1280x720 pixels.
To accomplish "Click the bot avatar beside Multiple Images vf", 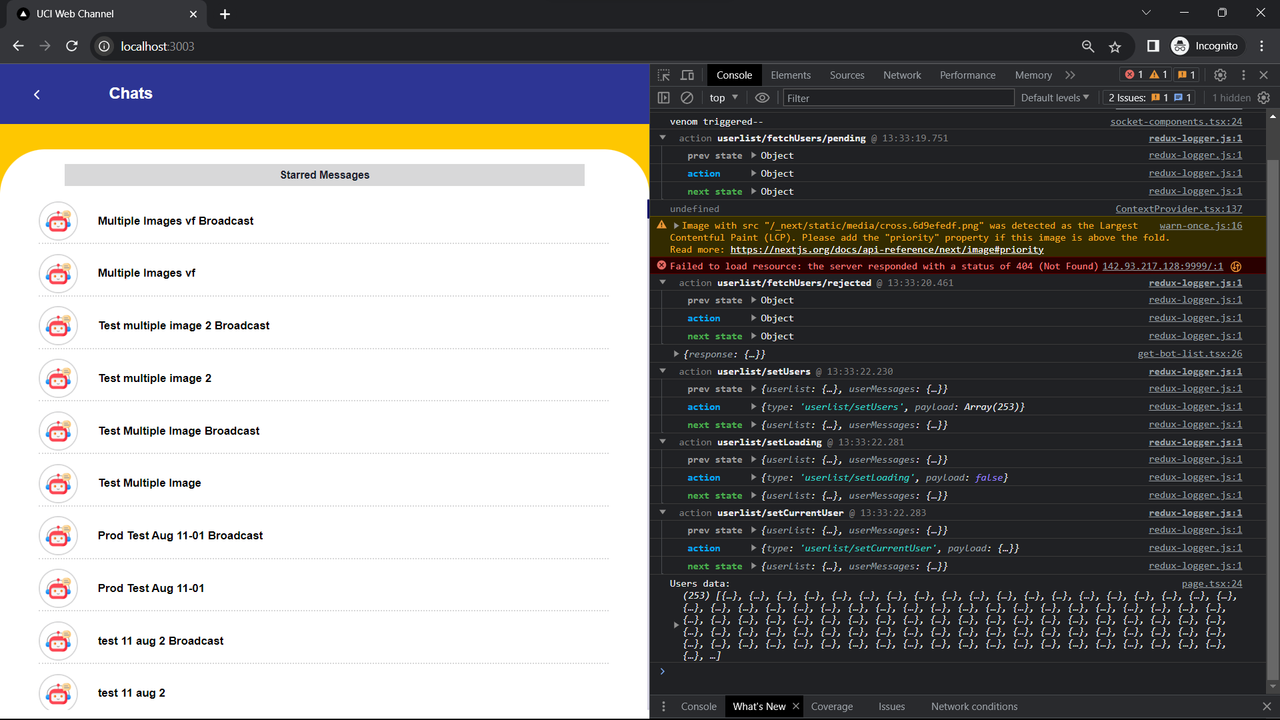I will point(58,273).
